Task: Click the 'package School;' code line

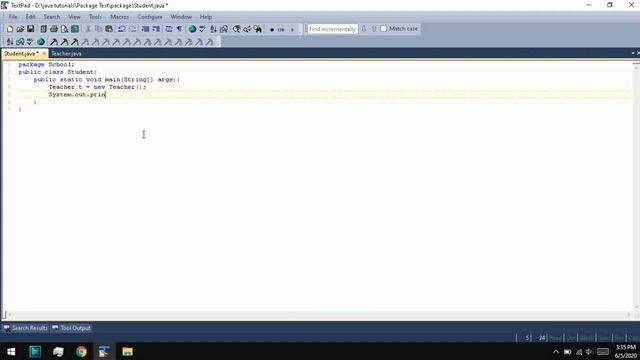Action: point(46,64)
